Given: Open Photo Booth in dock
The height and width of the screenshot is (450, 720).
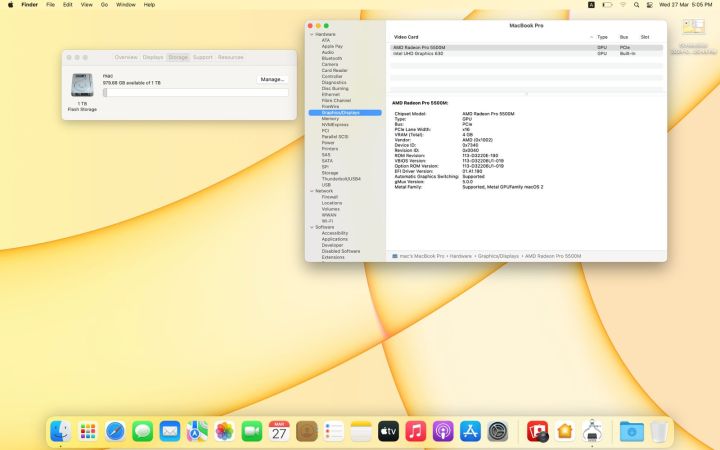Looking at the screenshot, I should (537, 431).
